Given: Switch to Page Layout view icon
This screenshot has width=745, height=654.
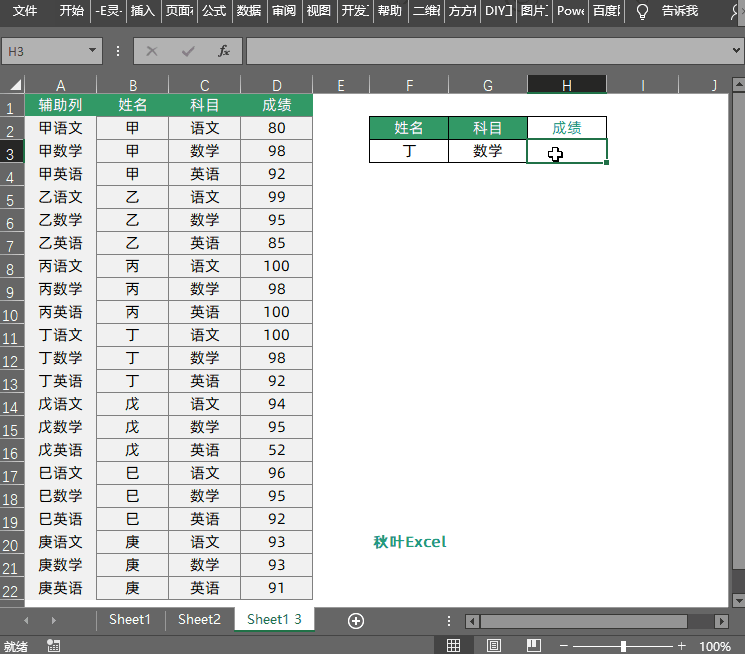Looking at the screenshot, I should (494, 646).
